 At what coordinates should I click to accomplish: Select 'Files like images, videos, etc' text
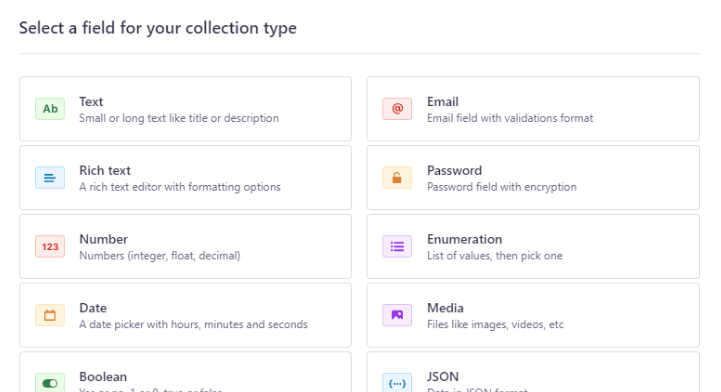click(x=495, y=324)
